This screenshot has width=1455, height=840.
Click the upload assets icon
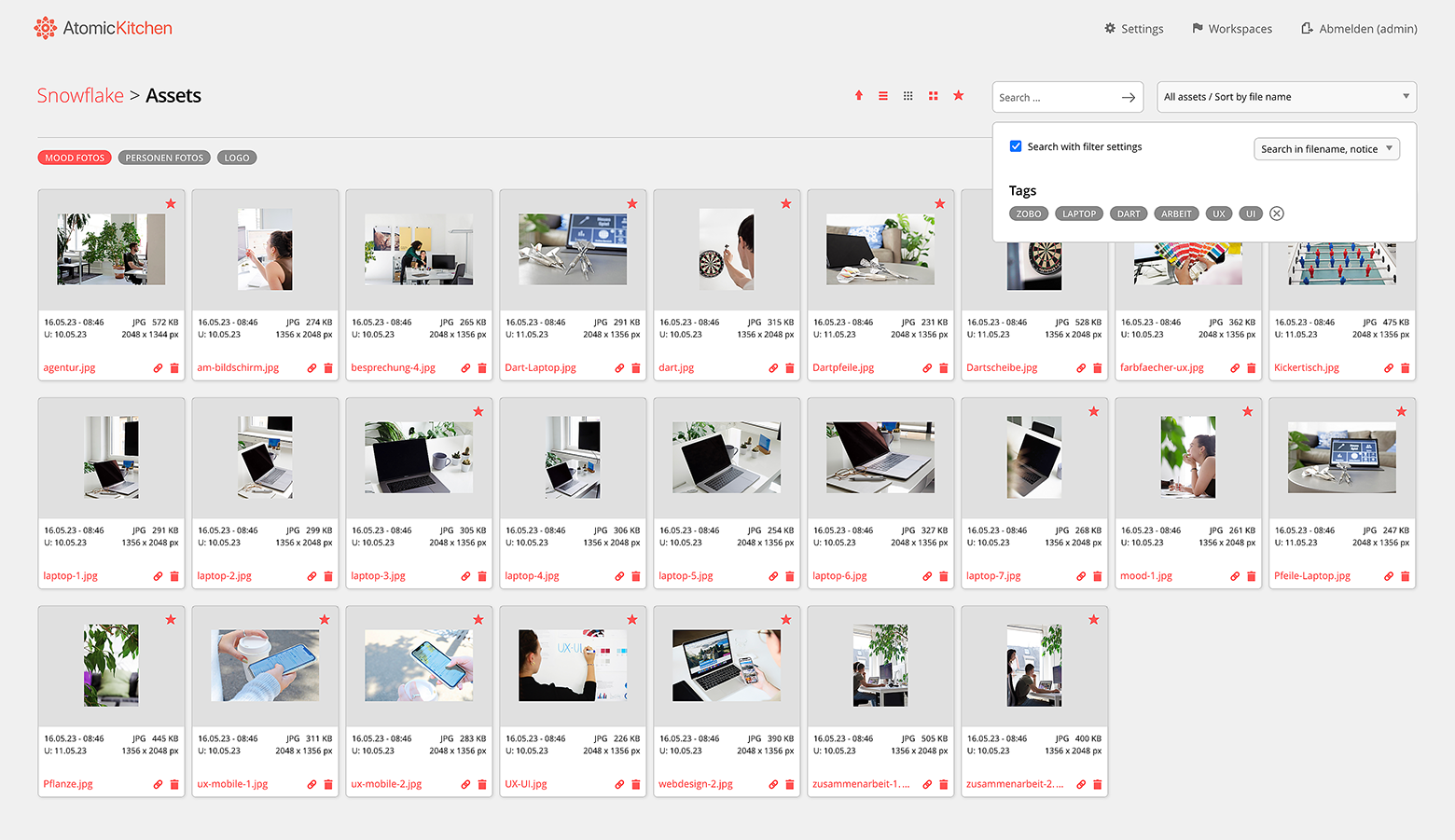[858, 95]
